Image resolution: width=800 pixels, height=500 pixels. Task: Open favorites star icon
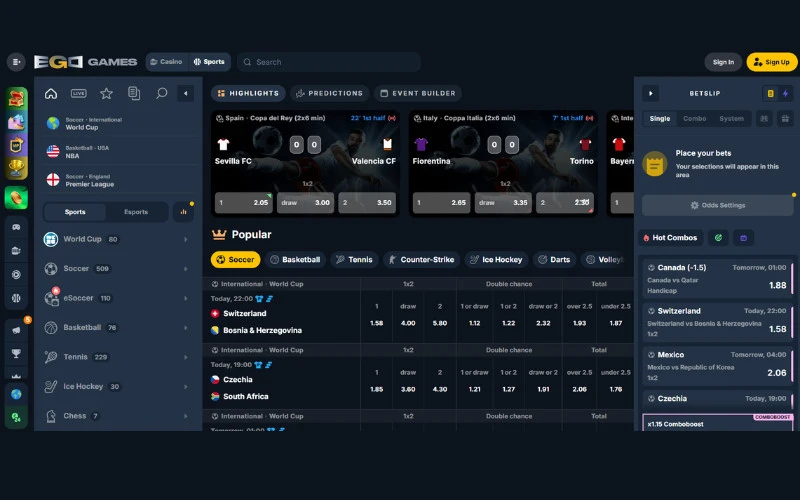click(106, 93)
